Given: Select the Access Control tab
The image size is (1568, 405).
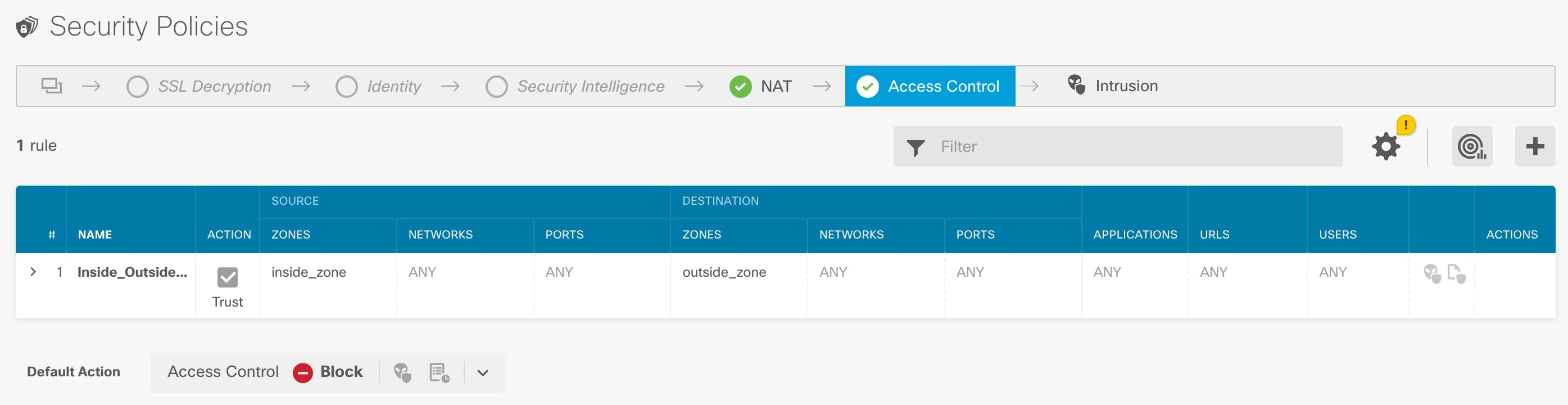Looking at the screenshot, I should 930,87.
